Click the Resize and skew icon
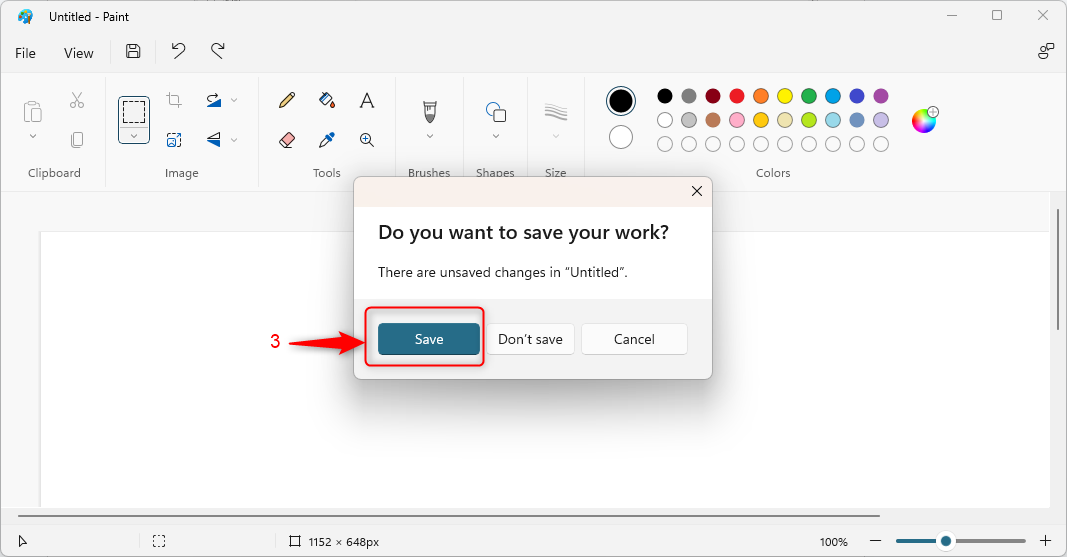Screen dimensions: 1067x557 [174, 139]
